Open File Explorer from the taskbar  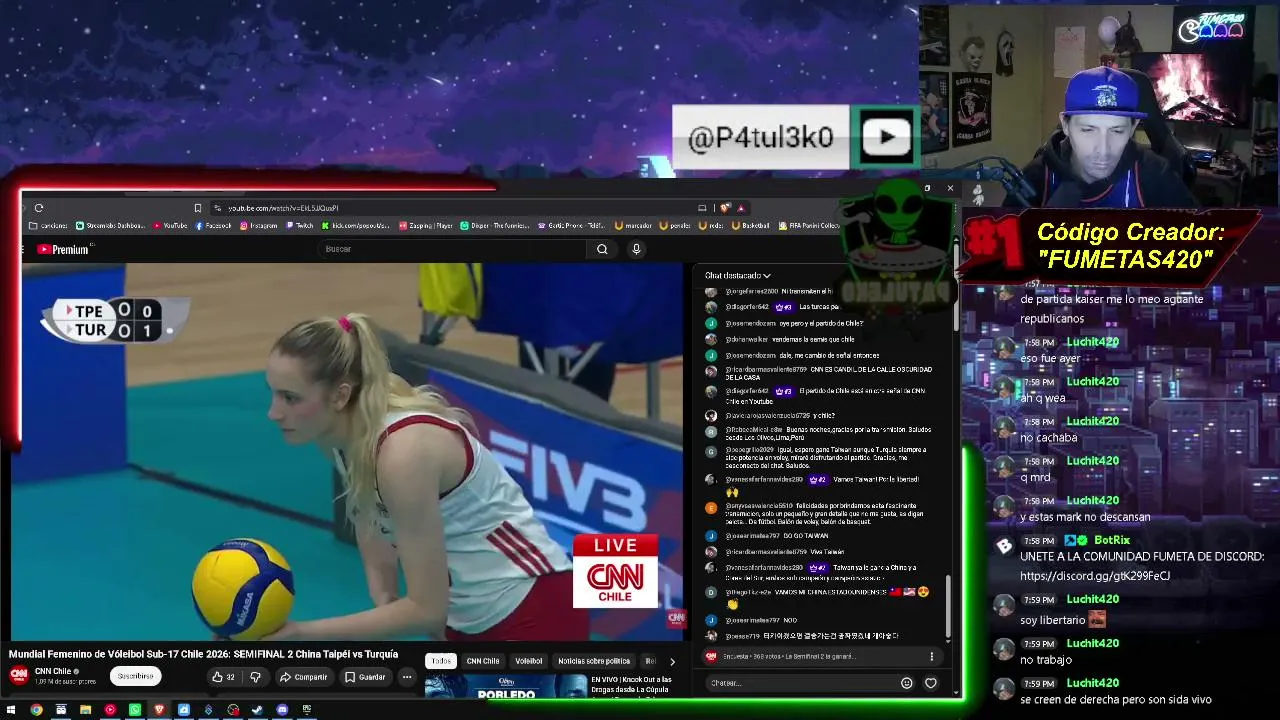pyautogui.click(x=85, y=710)
